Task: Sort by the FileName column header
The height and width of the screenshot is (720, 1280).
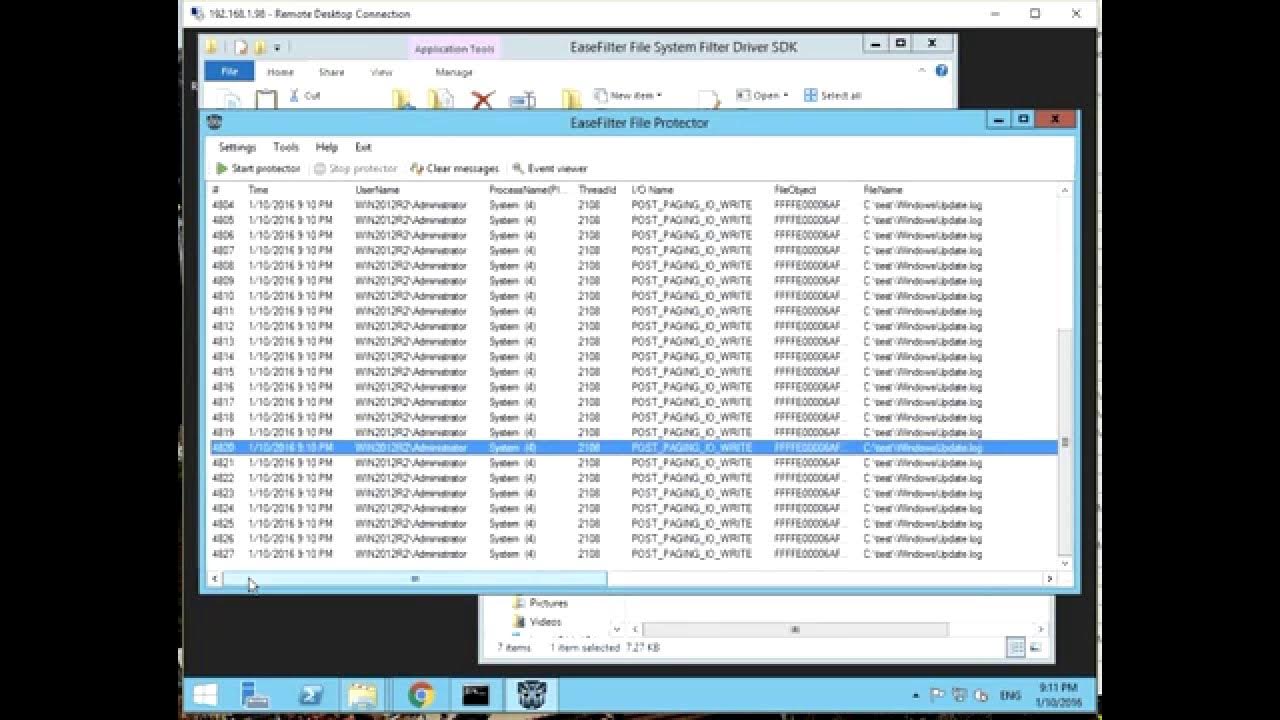Action: coord(883,190)
